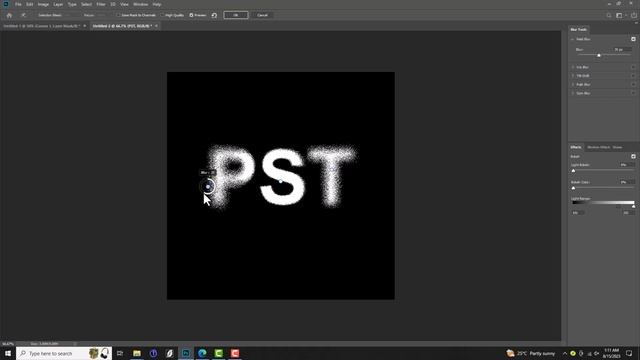Select the Field Blur pin on the P
Viewport: 640px width, 360px height.
pyautogui.click(x=208, y=187)
